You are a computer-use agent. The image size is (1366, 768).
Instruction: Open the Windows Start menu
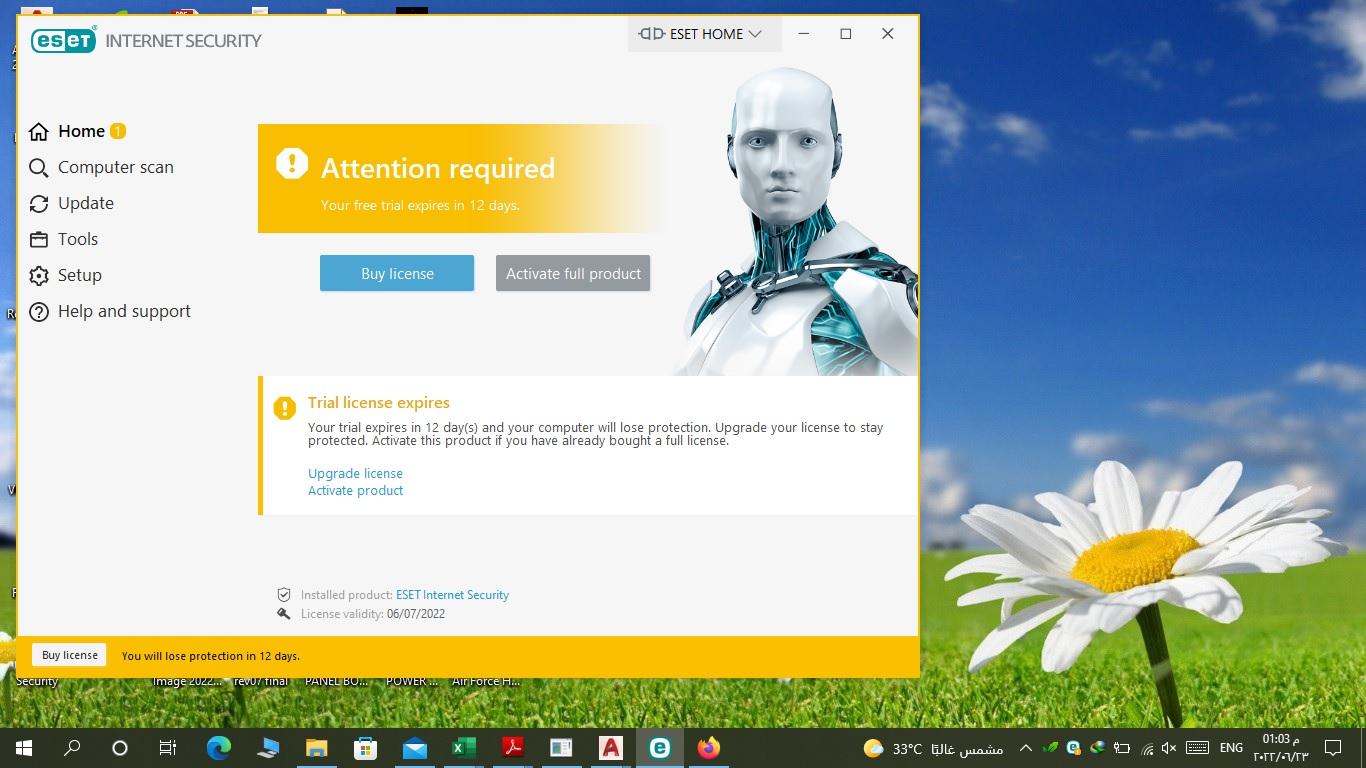click(x=24, y=747)
